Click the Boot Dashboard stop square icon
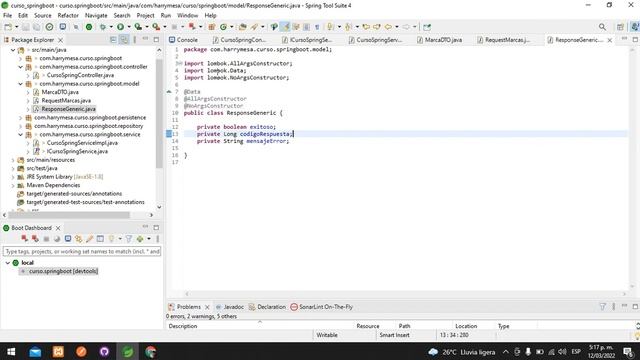Screen dimensions: 640x360 coord(47,239)
